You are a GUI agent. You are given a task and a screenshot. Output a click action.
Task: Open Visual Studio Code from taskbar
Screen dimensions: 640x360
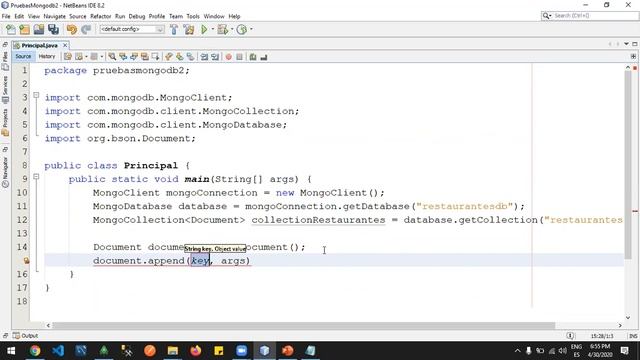coord(58,351)
